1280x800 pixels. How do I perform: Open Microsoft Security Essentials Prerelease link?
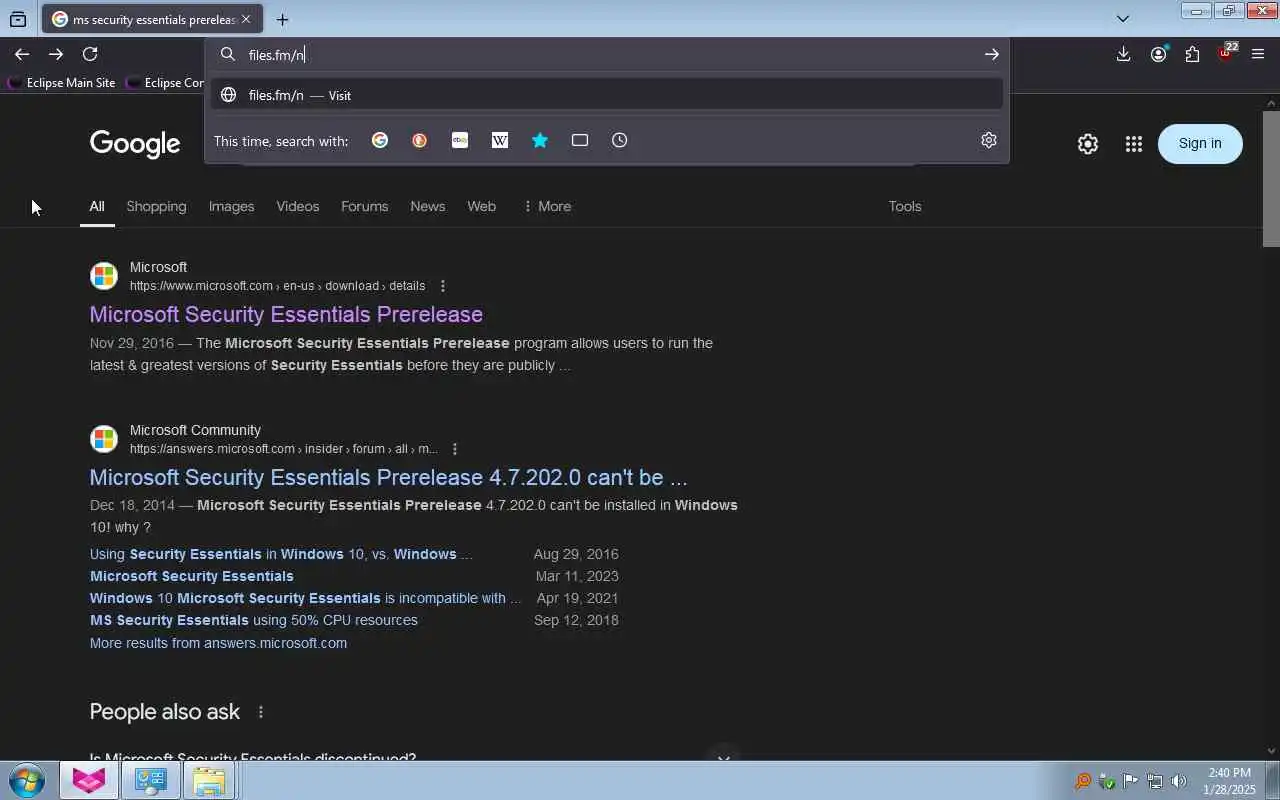tap(286, 314)
